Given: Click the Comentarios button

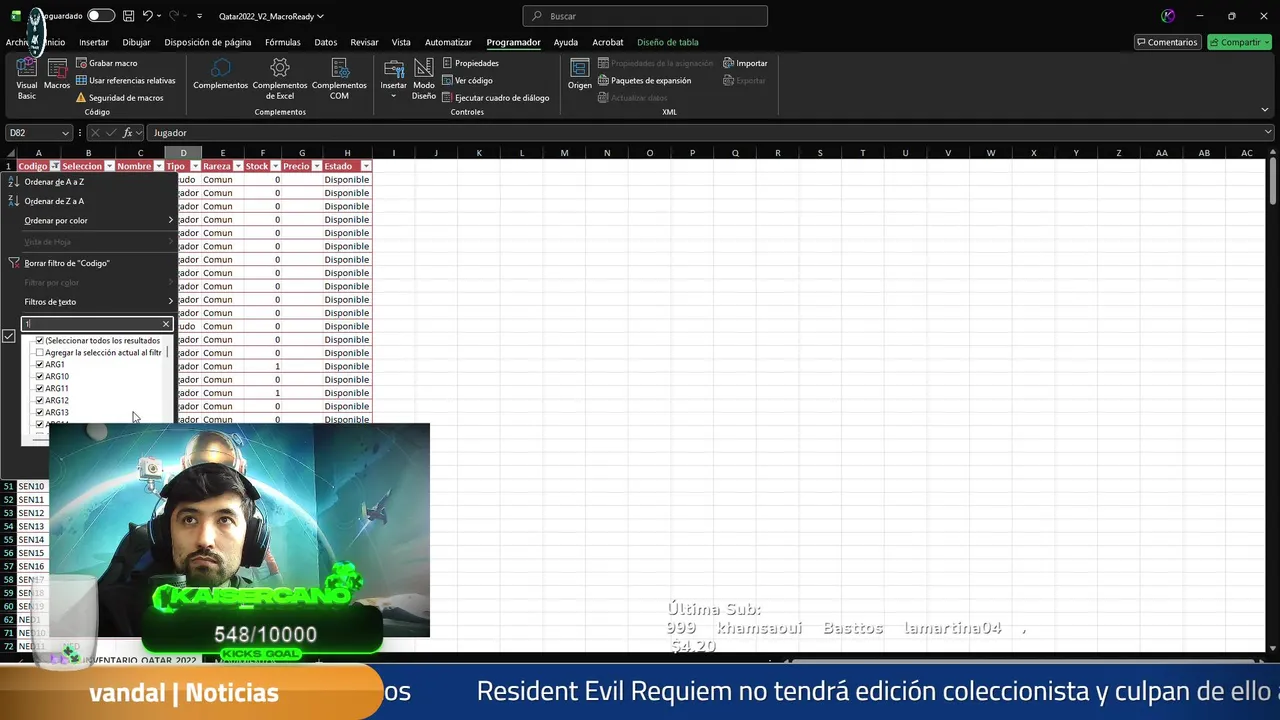Looking at the screenshot, I should click(1167, 42).
